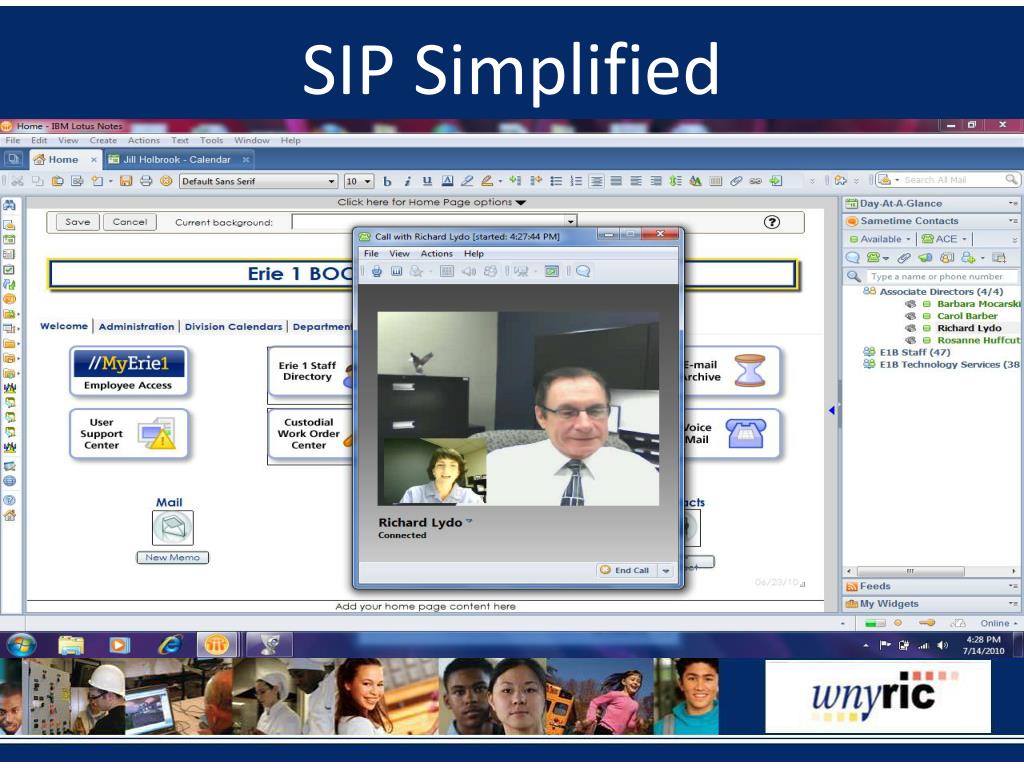Select contact Rosanne Huffcut
This screenshot has height=768, width=1024.
click(978, 340)
